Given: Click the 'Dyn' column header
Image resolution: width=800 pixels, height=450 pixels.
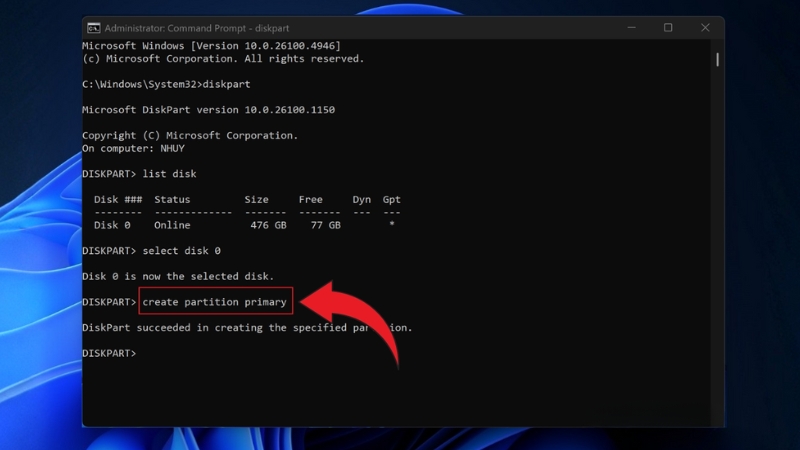Looking at the screenshot, I should (x=361, y=200).
